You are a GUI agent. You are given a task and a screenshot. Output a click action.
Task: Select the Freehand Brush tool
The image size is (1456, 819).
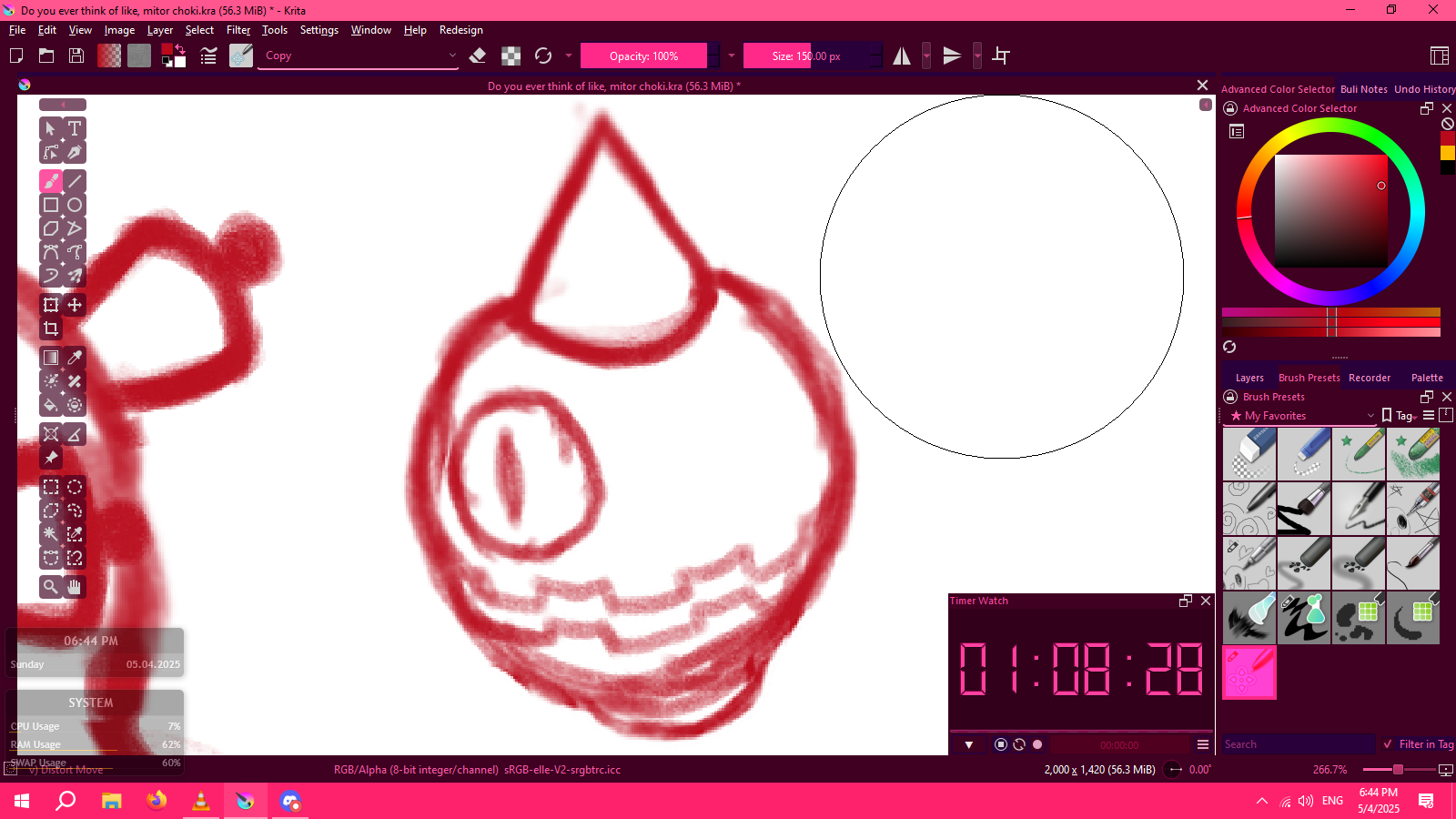pos(51,181)
